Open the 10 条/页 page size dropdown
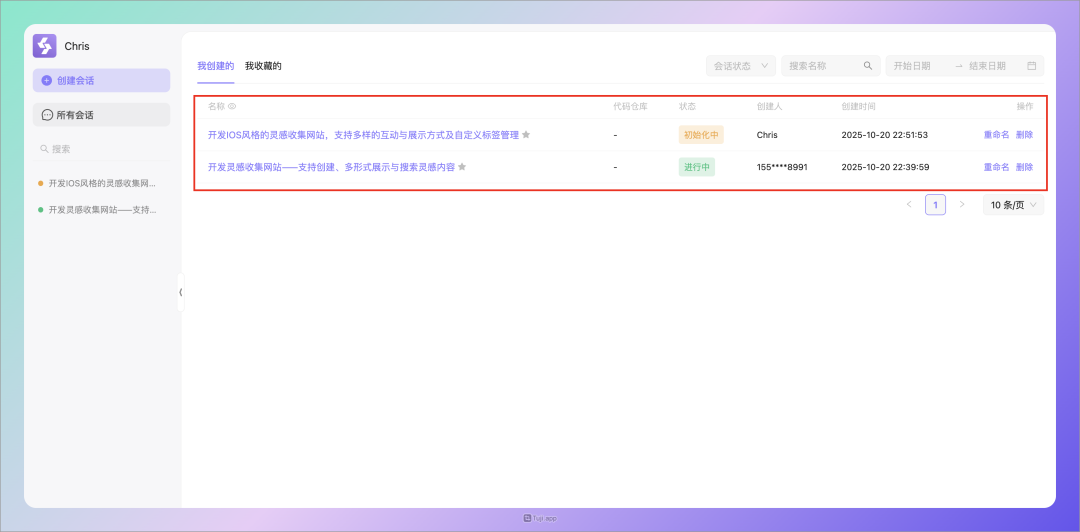The height and width of the screenshot is (532, 1080). pyautogui.click(x=1013, y=205)
